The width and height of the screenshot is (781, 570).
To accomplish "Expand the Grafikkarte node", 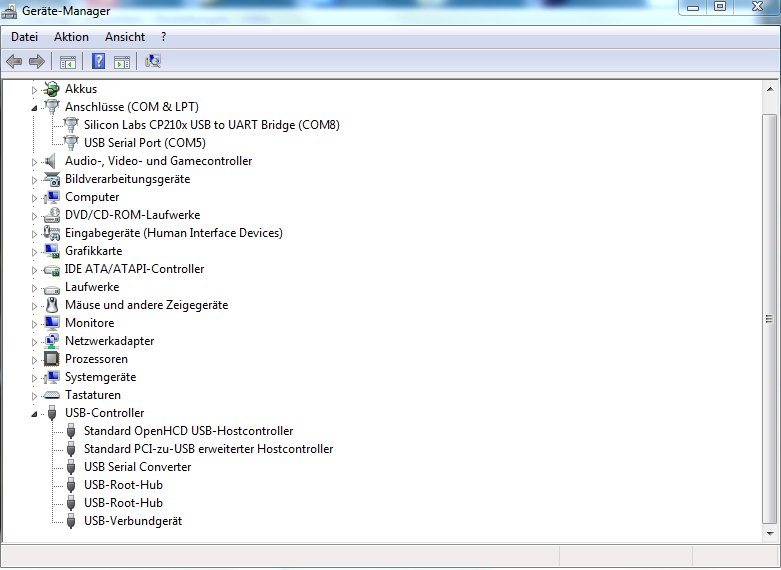I will 34,252.
